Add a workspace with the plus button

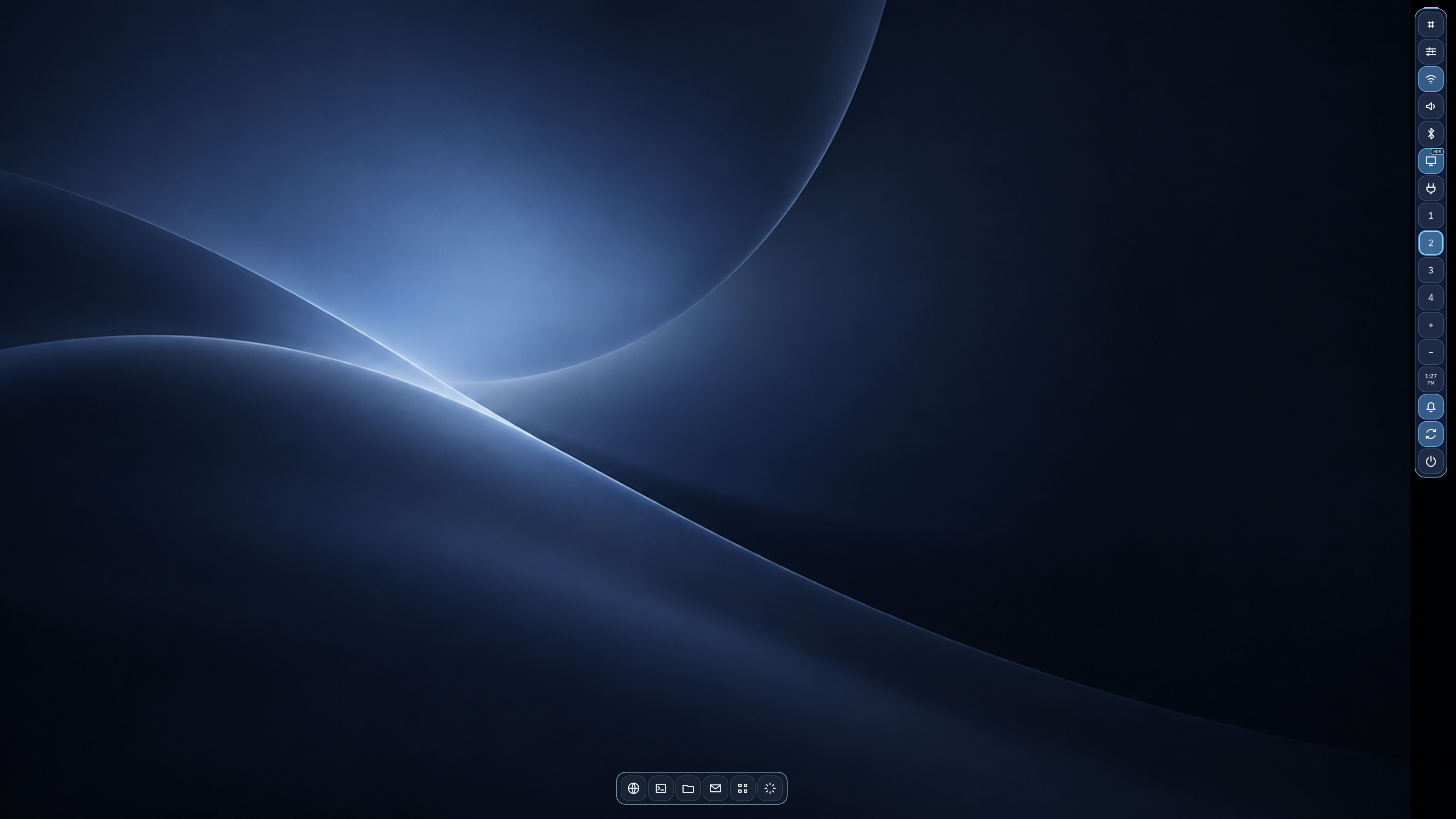[1431, 325]
